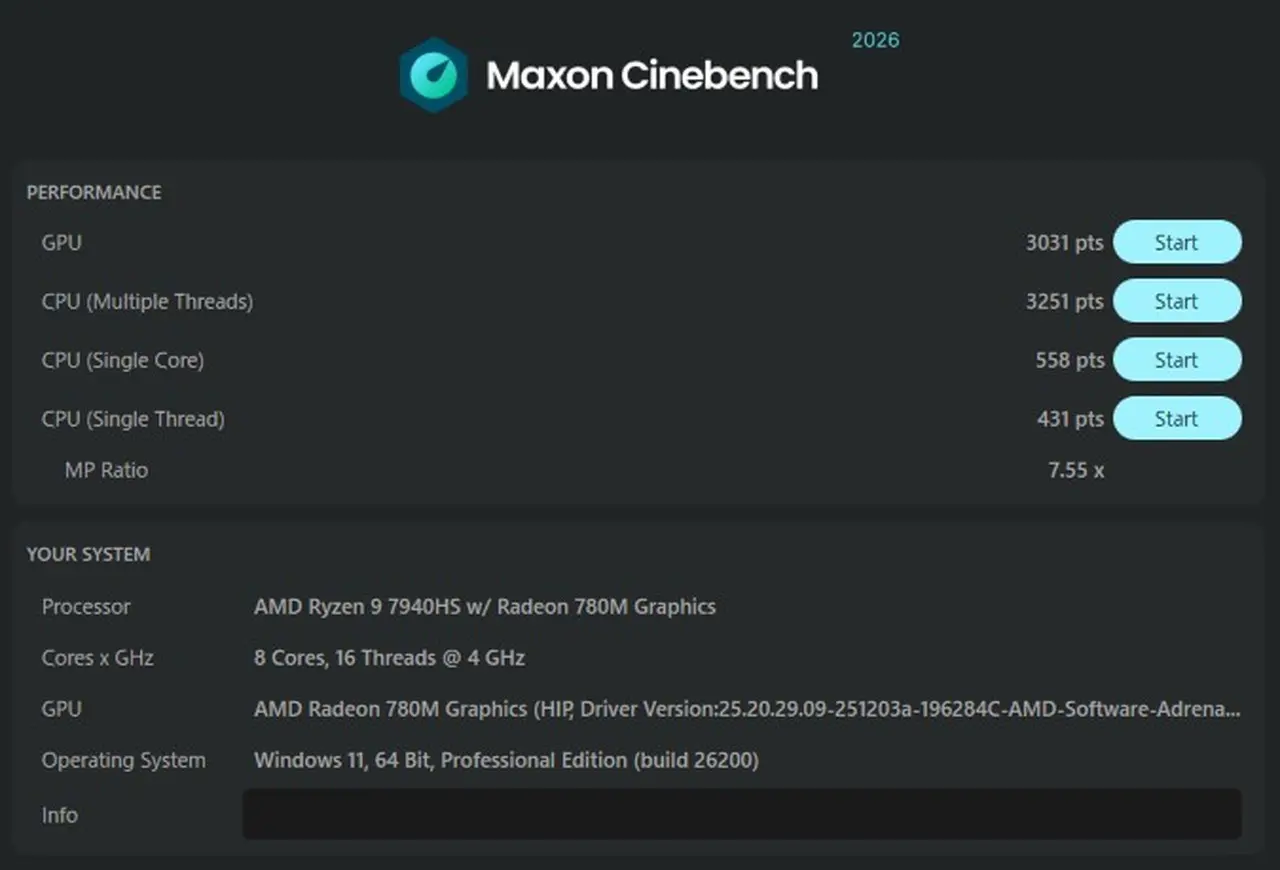
Task: Click the CPU Multiple Threads score 3251 pts
Action: 1066,301
